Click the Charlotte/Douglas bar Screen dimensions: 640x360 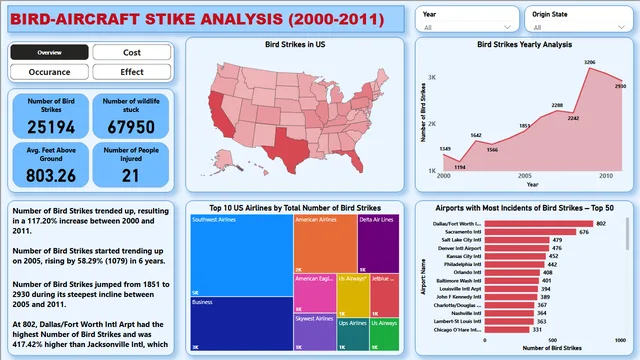coord(509,305)
